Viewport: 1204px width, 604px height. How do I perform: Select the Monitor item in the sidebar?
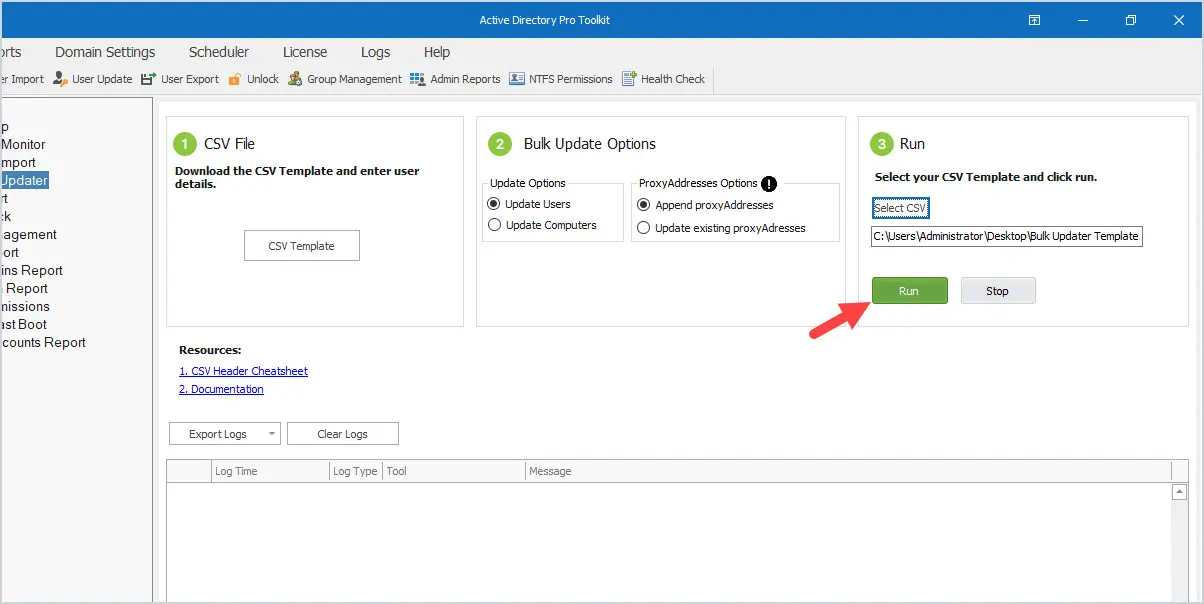(23, 144)
